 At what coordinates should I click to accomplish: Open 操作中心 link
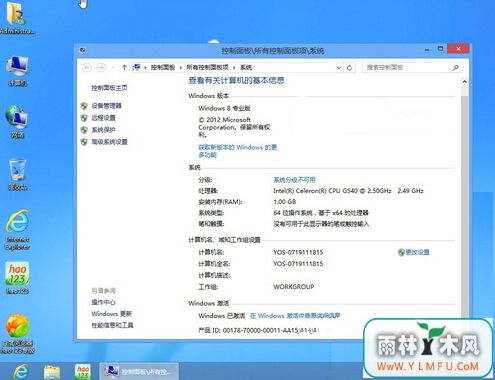[103, 302]
